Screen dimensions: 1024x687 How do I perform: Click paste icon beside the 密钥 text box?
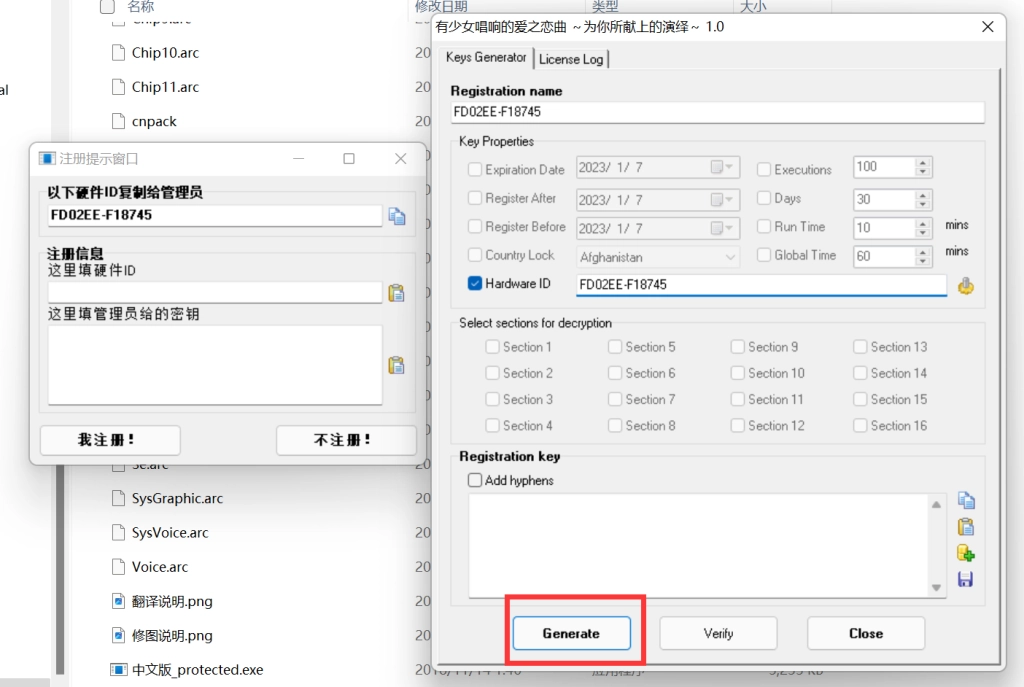click(396, 365)
